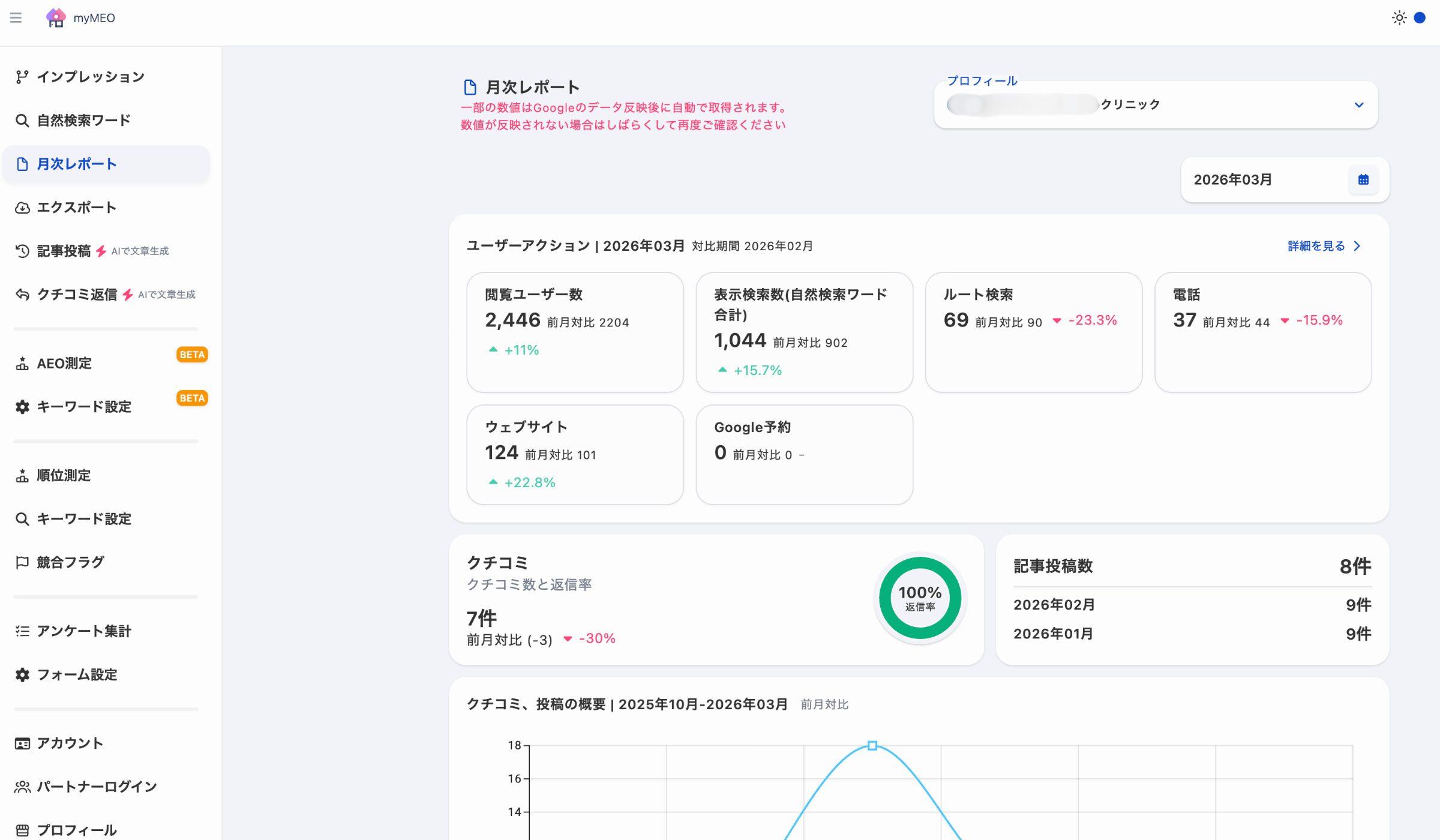This screenshot has height=840, width=1440.
Task: Click the 詳細を見る link
Action: pos(1315,245)
